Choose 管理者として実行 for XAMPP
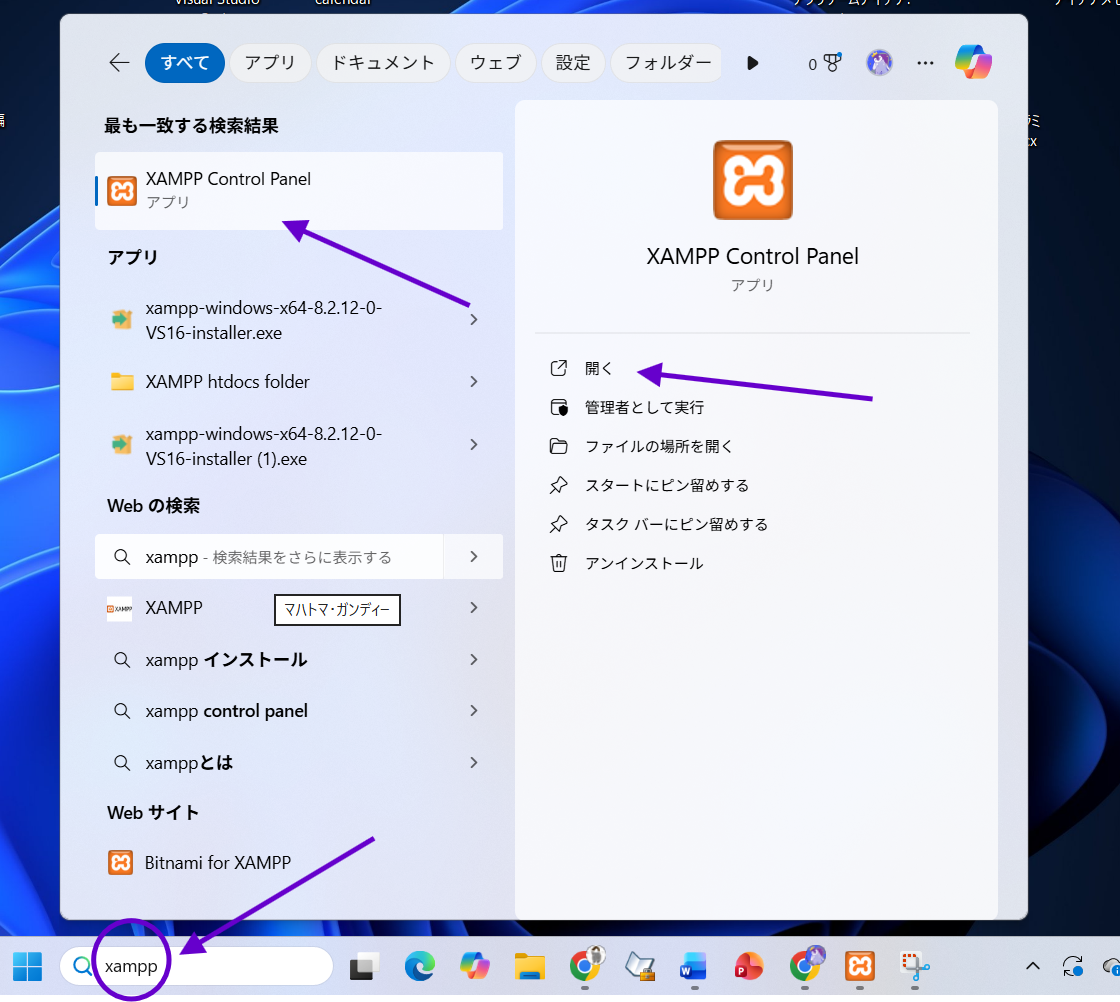 coord(644,407)
